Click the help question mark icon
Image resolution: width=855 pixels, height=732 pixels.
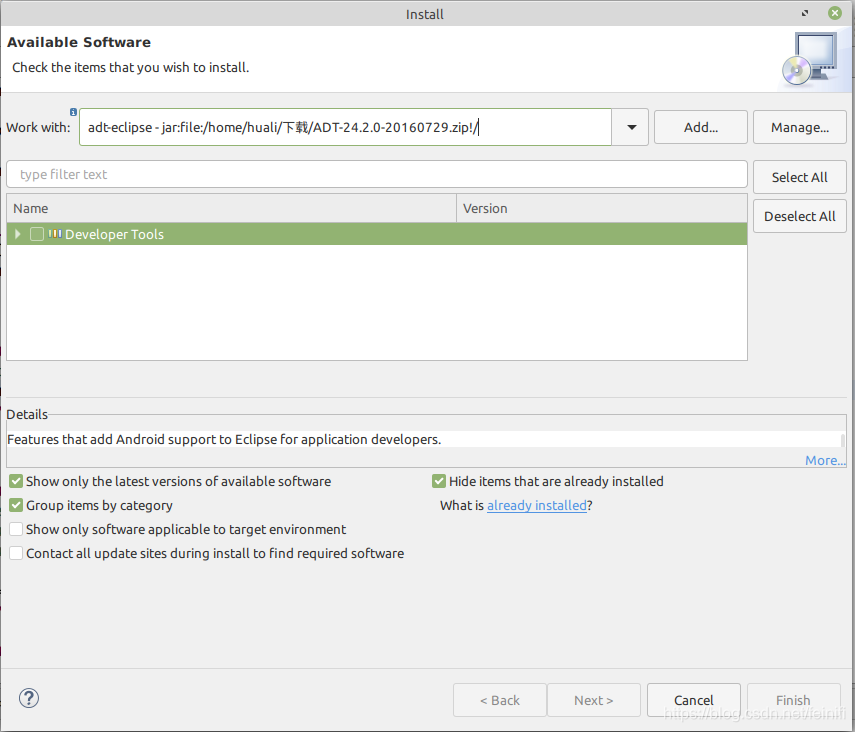pyautogui.click(x=29, y=698)
